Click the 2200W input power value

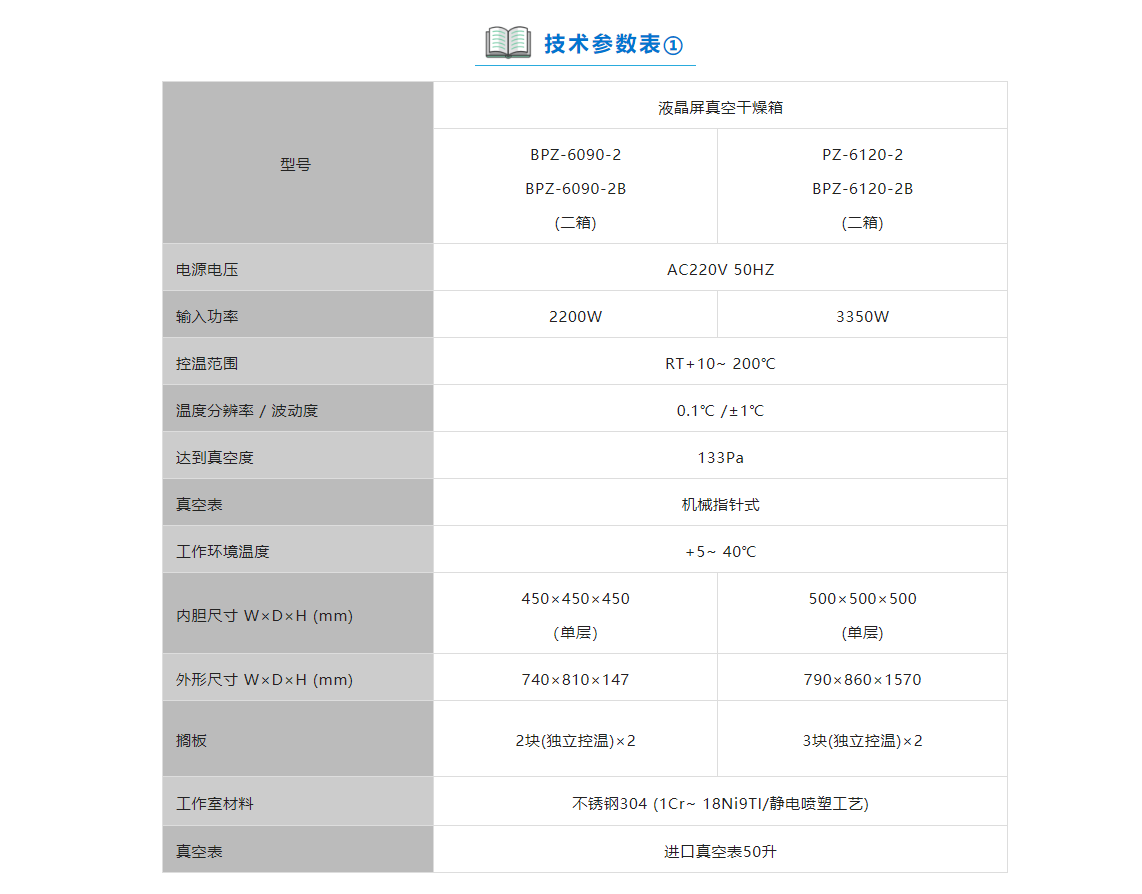pos(575,317)
